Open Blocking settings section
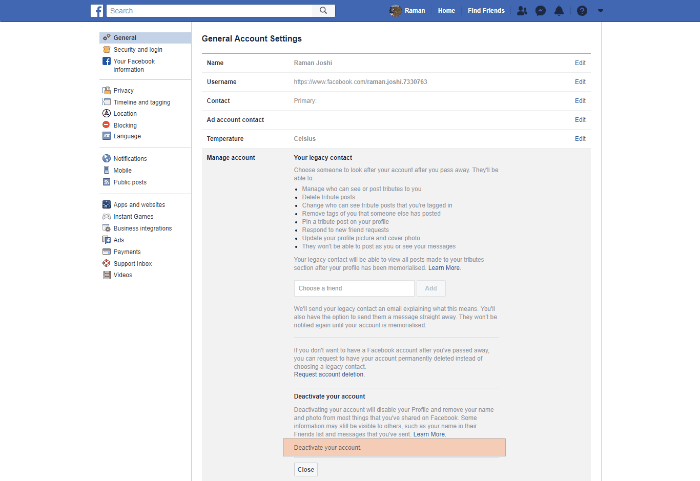The width and height of the screenshot is (700, 481). coord(125,125)
